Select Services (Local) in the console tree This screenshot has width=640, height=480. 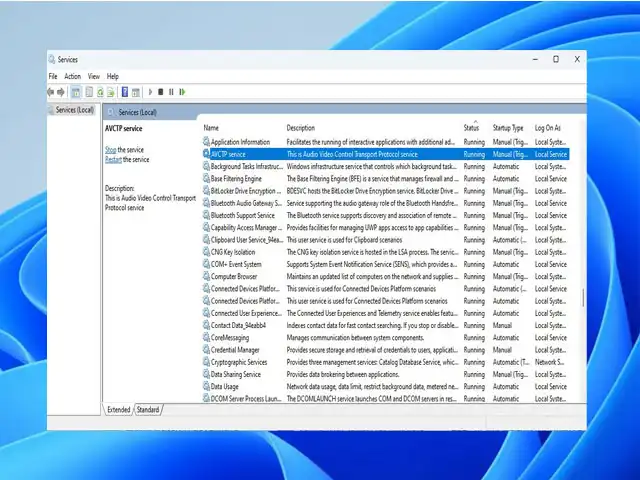coord(75,110)
